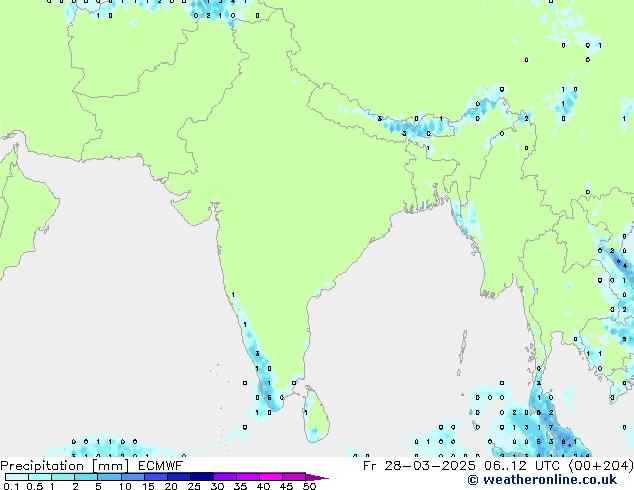The image size is (634, 490).
Task: Select the 15–20 mm legend swatch
Action: pos(156,477)
